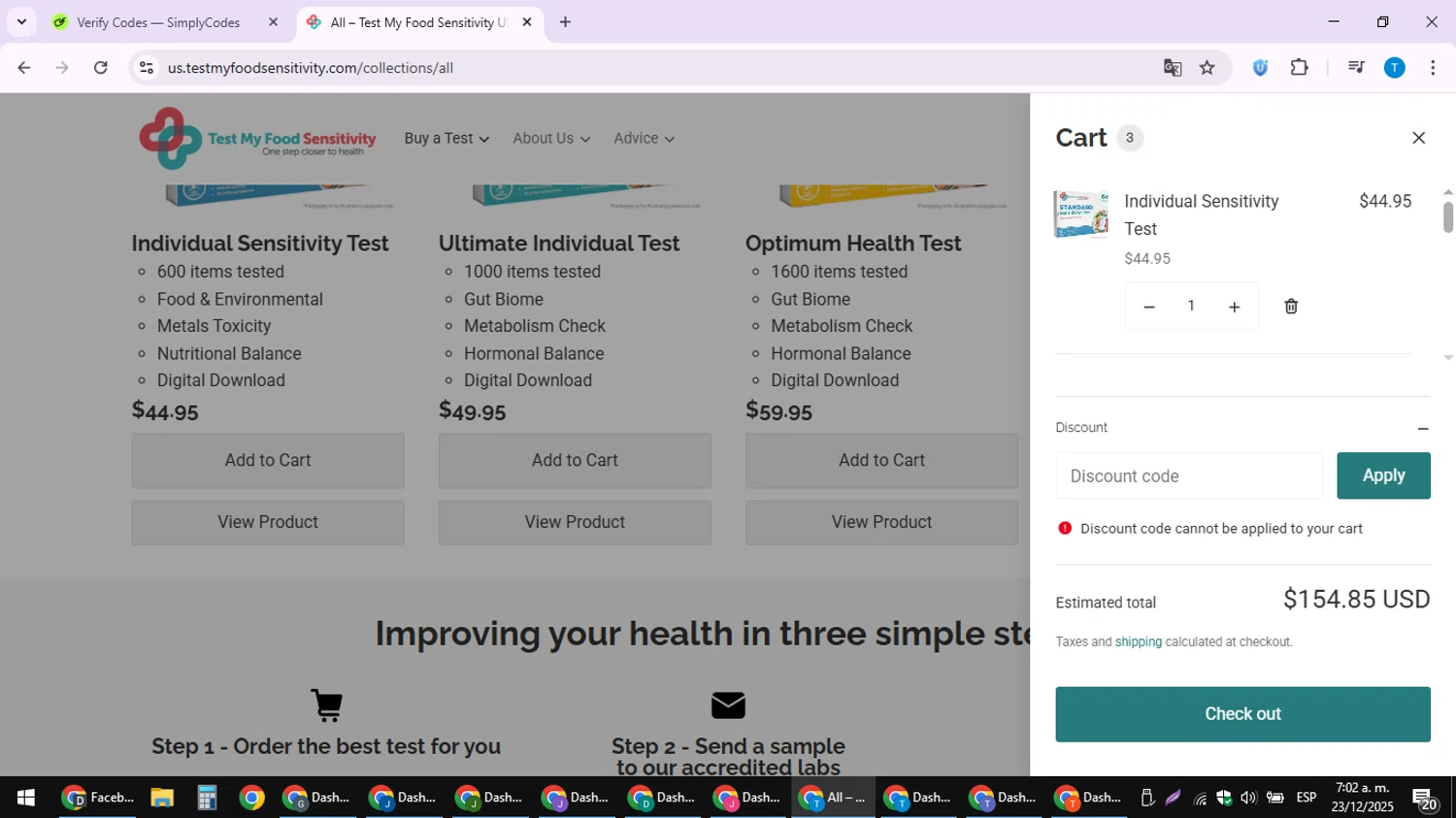Expand the Advice menu
This screenshot has width=1456, height=818.
[644, 139]
